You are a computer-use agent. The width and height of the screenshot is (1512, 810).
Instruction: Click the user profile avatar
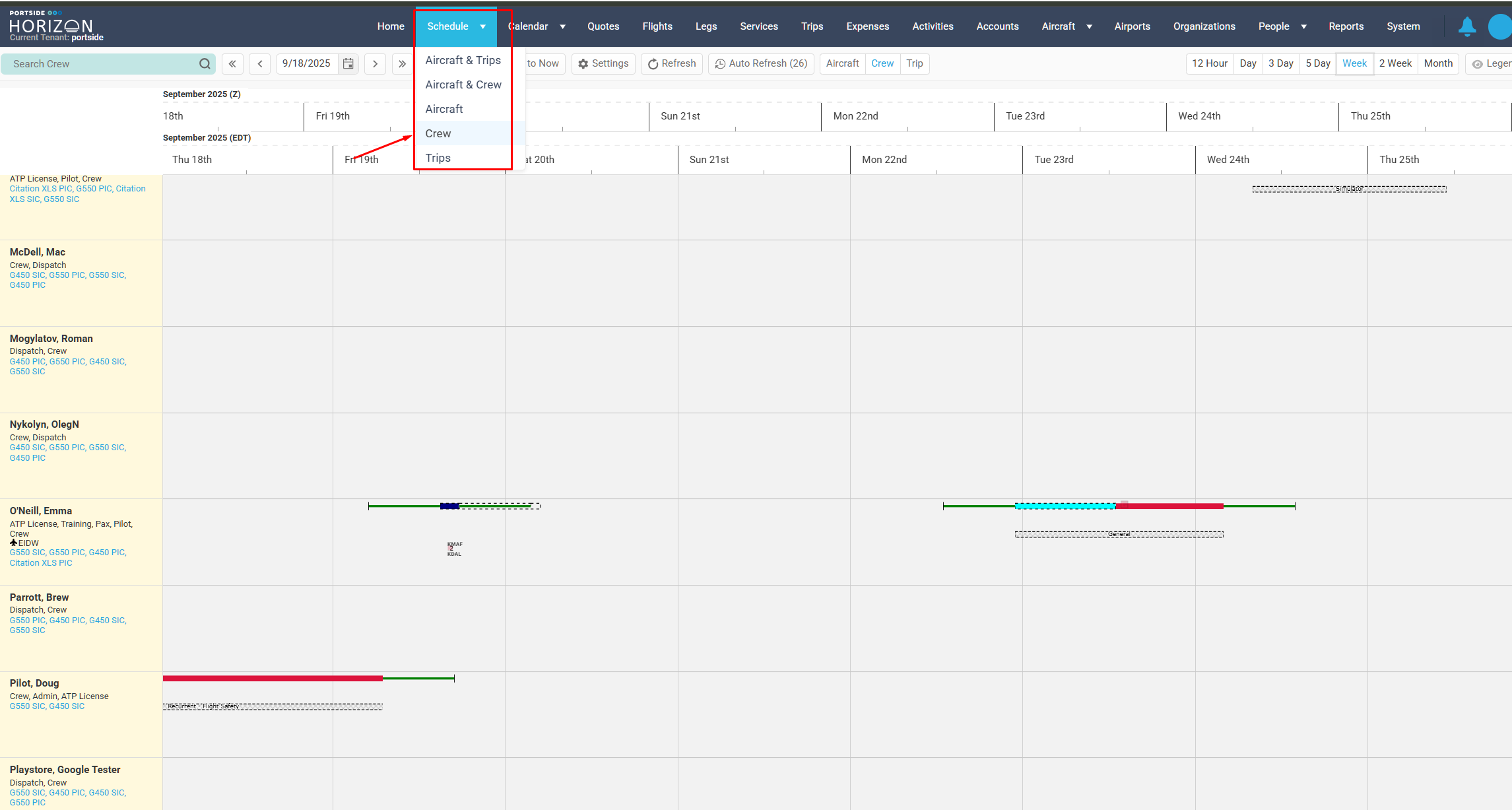(1499, 26)
